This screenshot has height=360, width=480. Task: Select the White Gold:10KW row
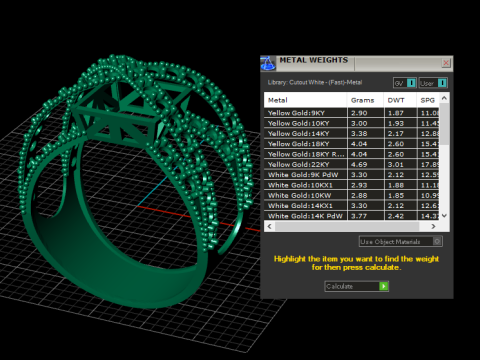(352, 195)
